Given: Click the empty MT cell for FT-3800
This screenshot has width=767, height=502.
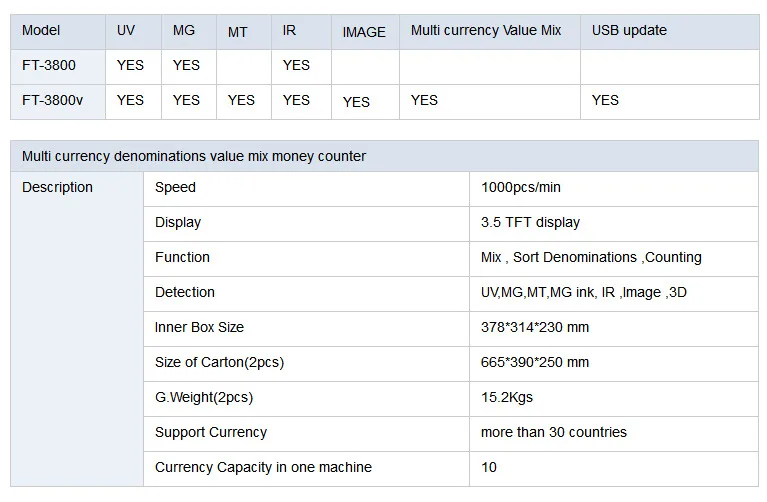Looking at the screenshot, I should tap(244, 67).
